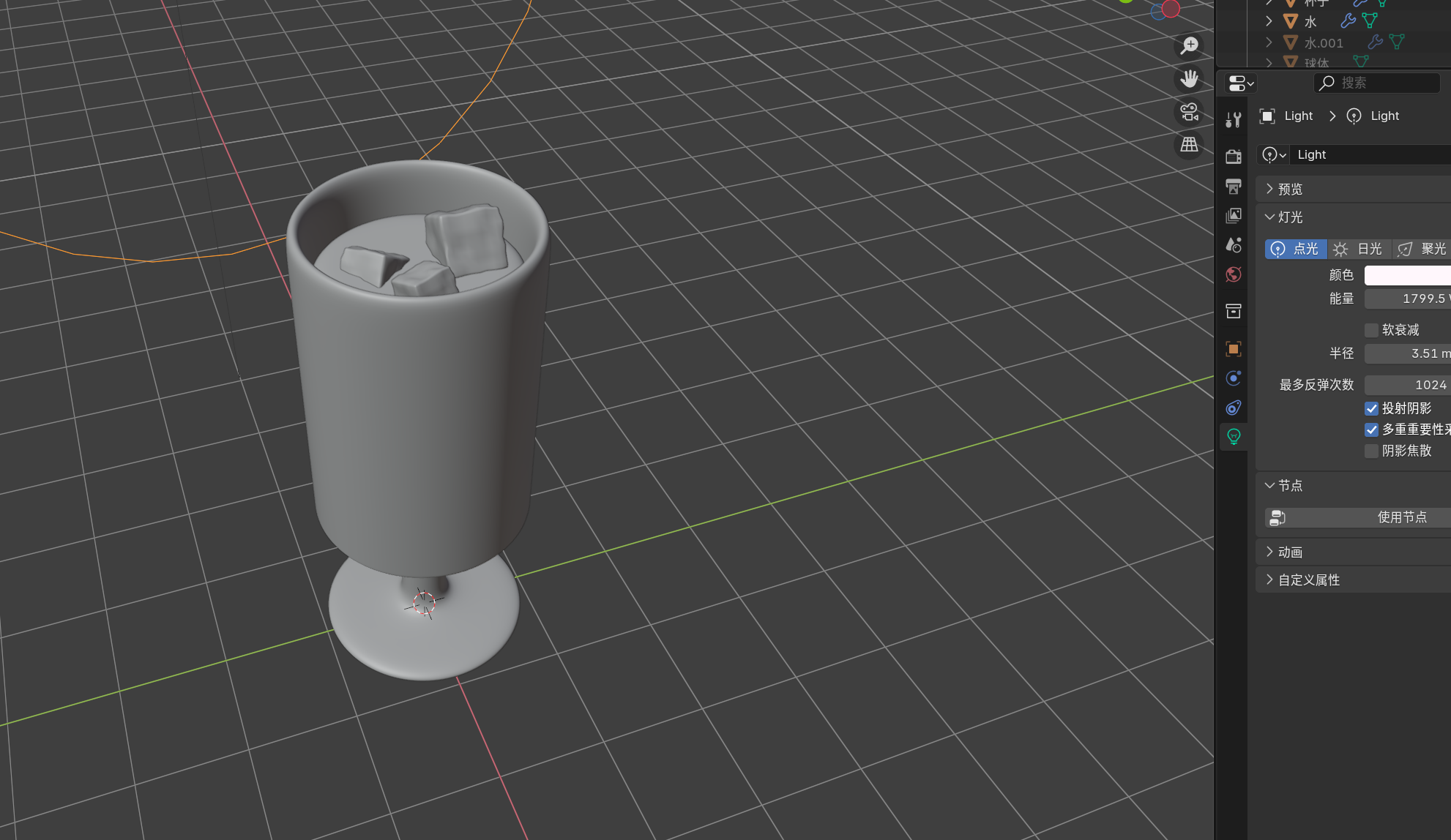Open the Output properties tab
1451x840 pixels.
[x=1234, y=186]
